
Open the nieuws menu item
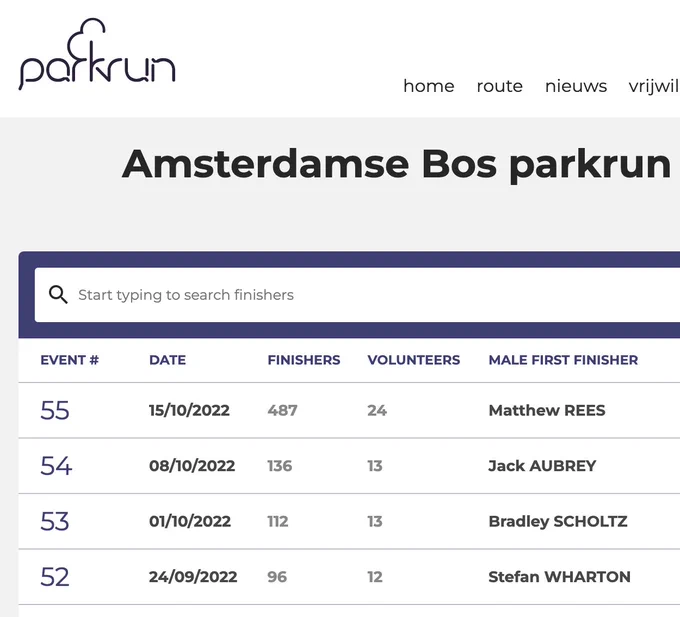[x=575, y=86]
